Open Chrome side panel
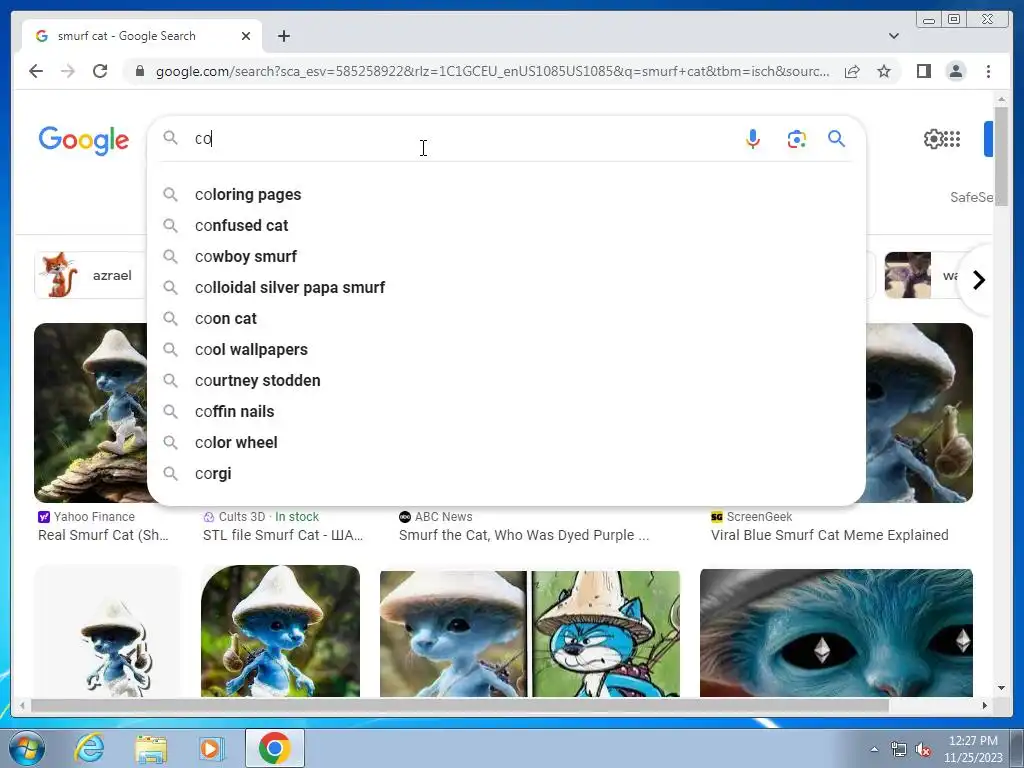The height and width of the screenshot is (768, 1024). [923, 71]
